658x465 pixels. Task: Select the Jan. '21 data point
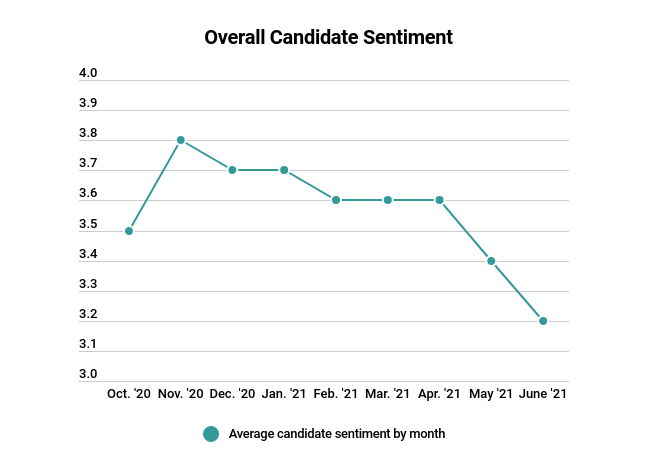click(x=284, y=170)
